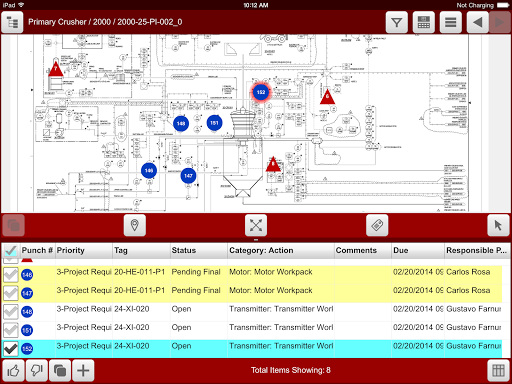Select blue marker 151 on drawing
The width and height of the screenshot is (512, 384).
[x=214, y=123]
